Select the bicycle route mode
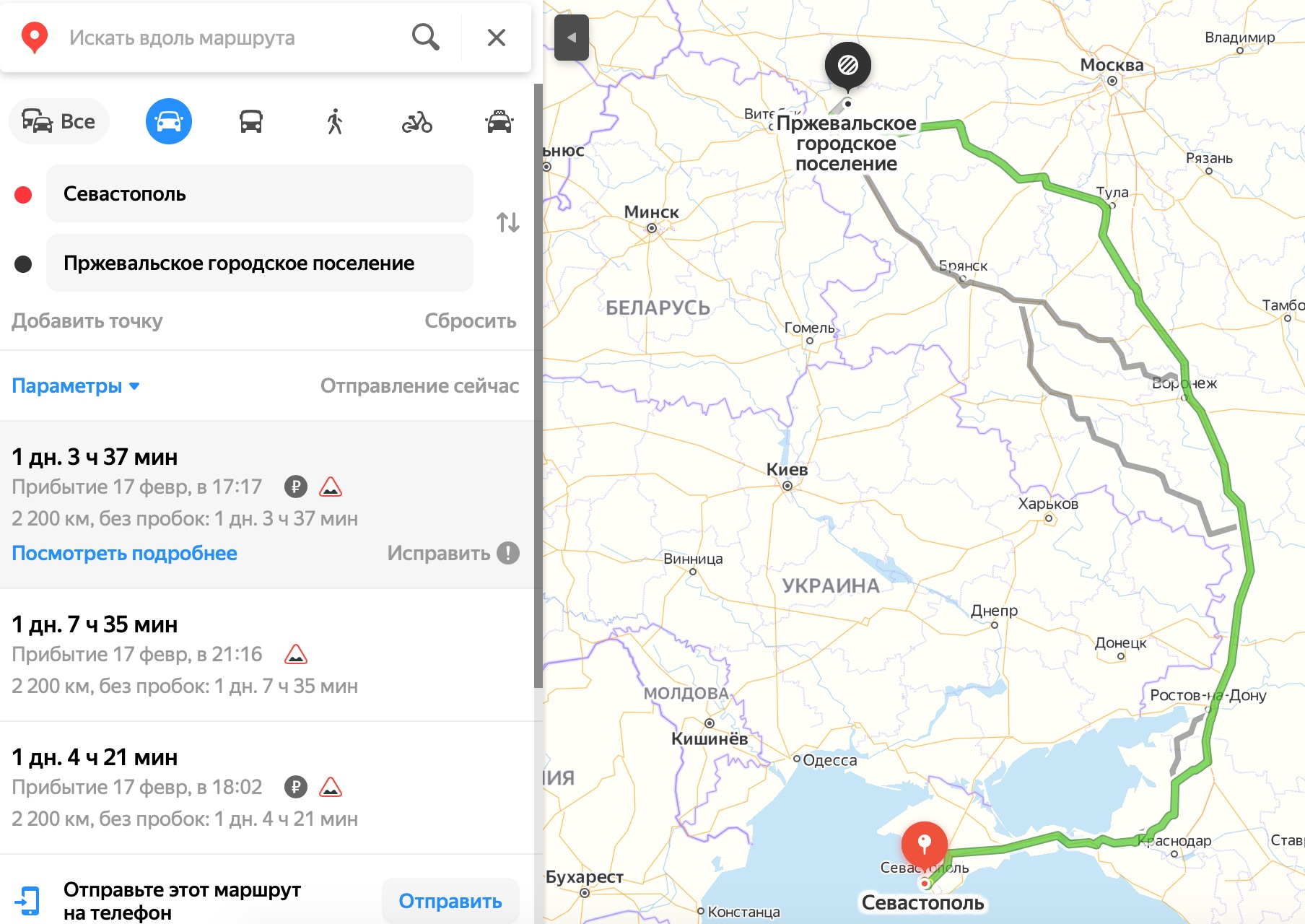 click(416, 122)
